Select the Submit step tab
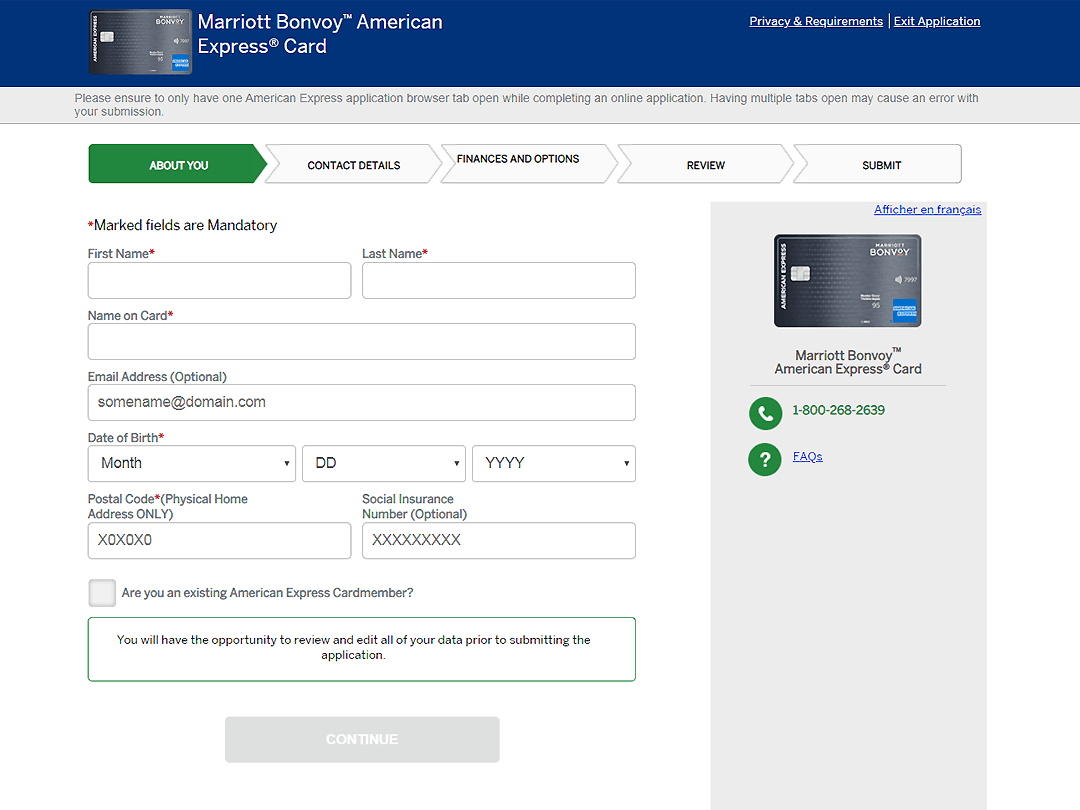Image resolution: width=1080 pixels, height=810 pixels. tap(881, 165)
